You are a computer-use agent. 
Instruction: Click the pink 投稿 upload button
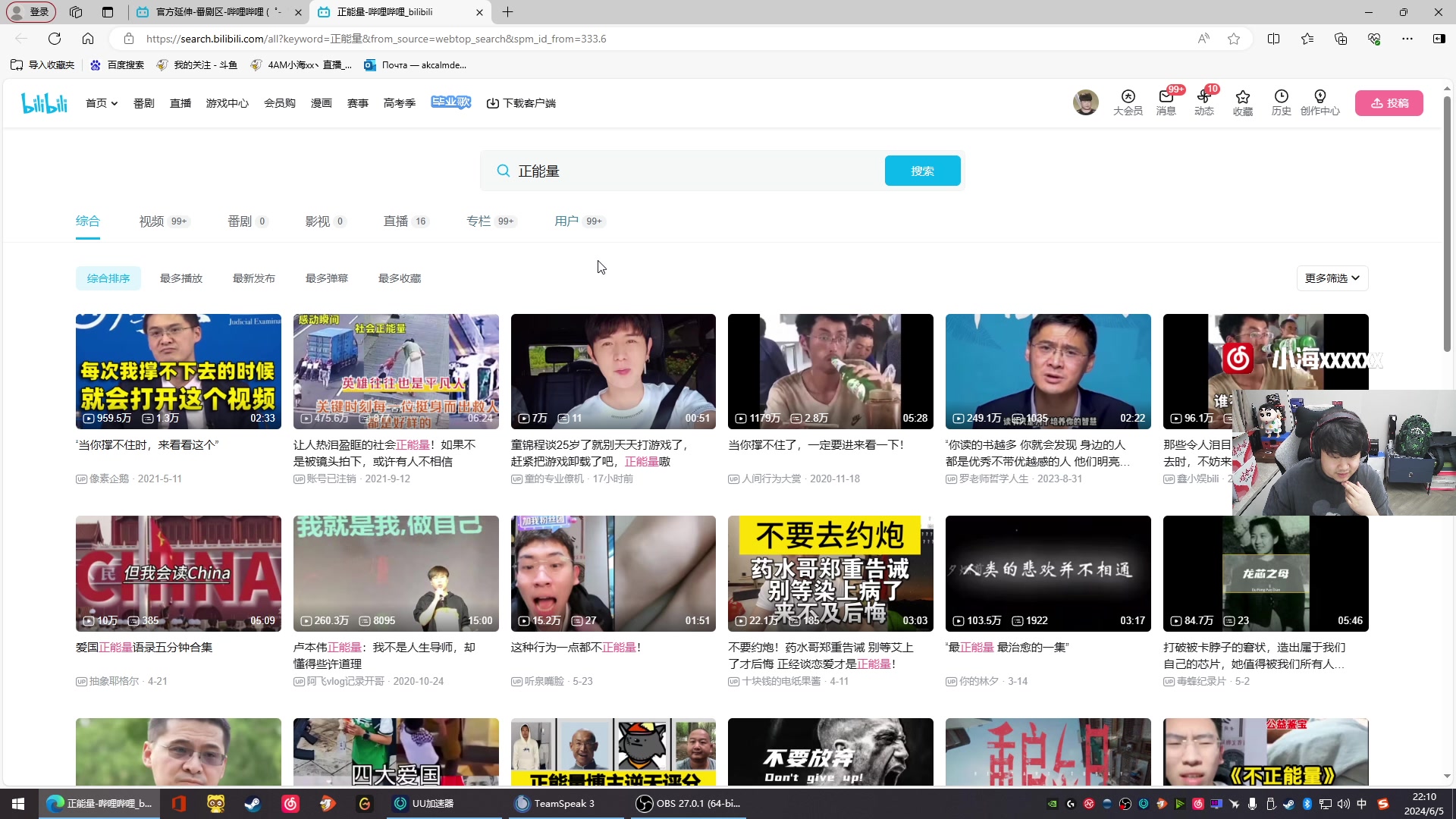coord(1389,103)
